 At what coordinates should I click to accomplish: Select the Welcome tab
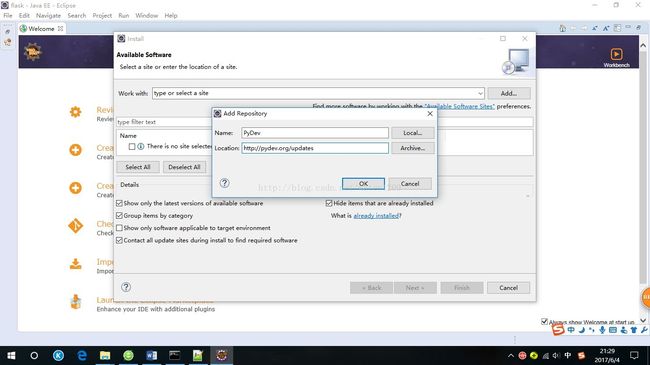pyautogui.click(x=41, y=29)
